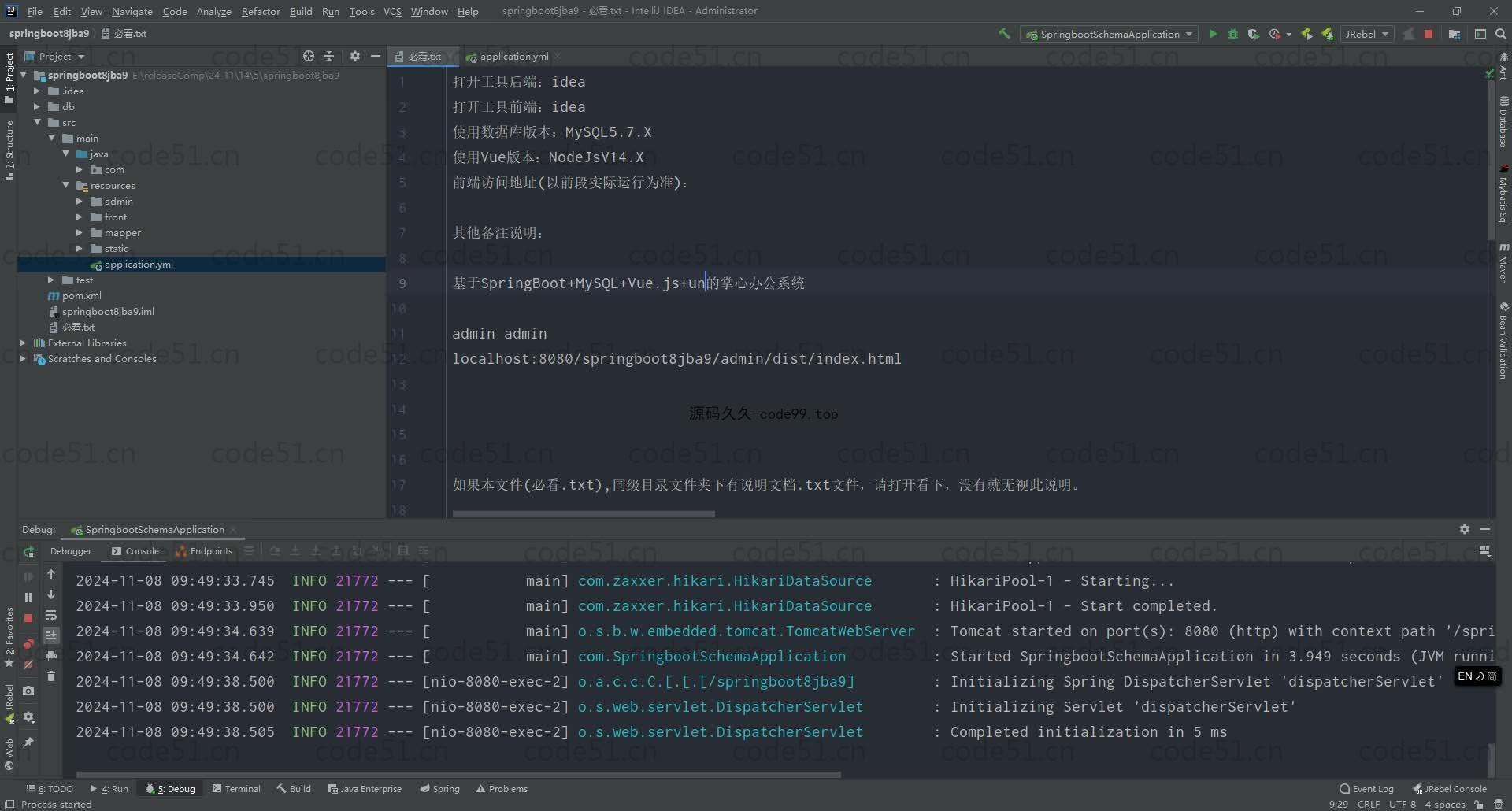The width and height of the screenshot is (1512, 811).
Task: Expand the db folder
Action: (x=36, y=106)
